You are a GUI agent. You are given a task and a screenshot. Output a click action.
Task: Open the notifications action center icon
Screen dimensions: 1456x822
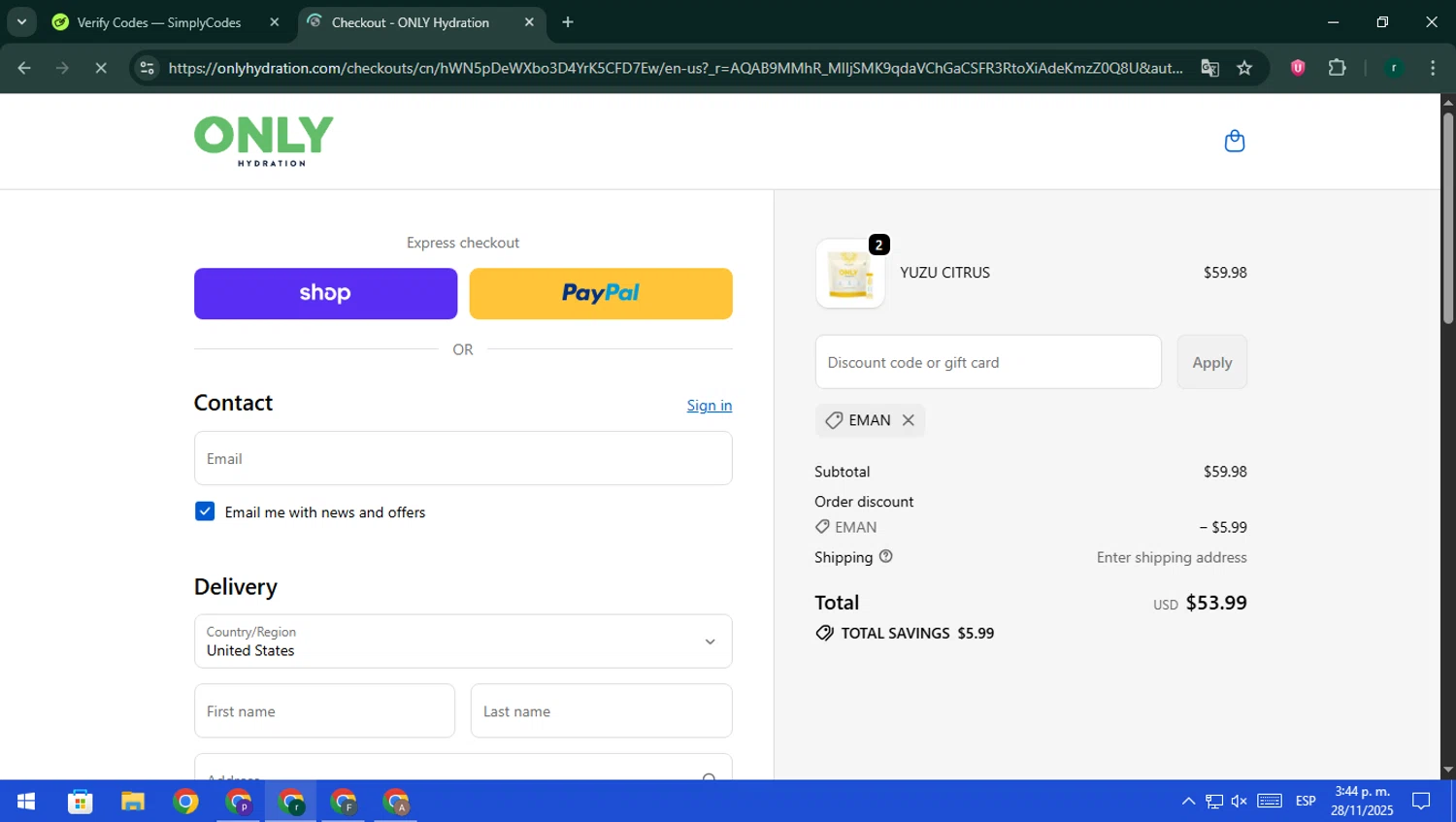click(x=1421, y=802)
